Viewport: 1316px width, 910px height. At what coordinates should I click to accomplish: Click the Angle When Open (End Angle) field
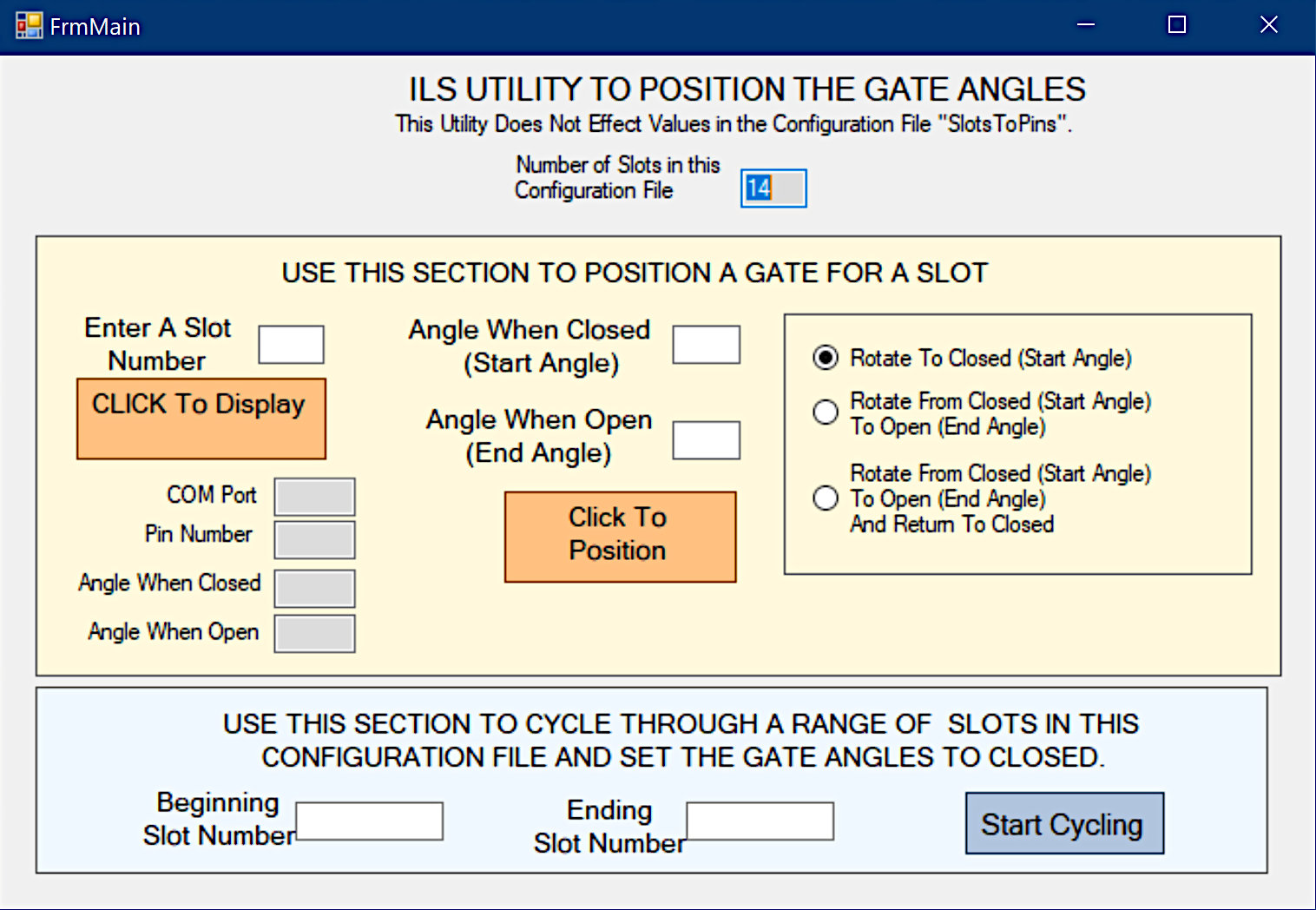[707, 440]
